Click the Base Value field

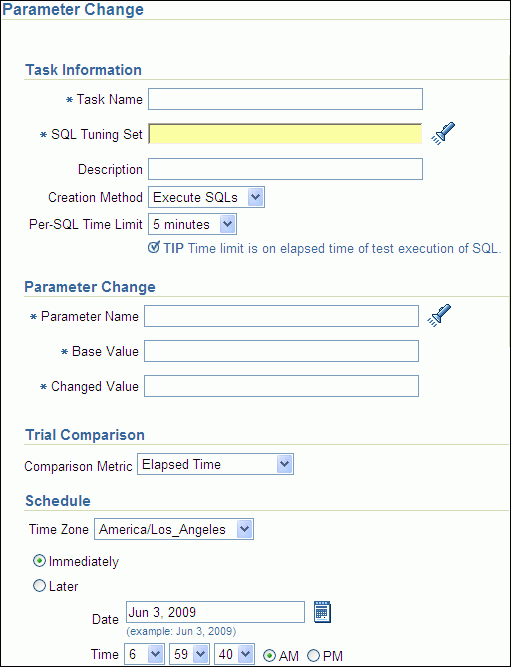tap(281, 351)
